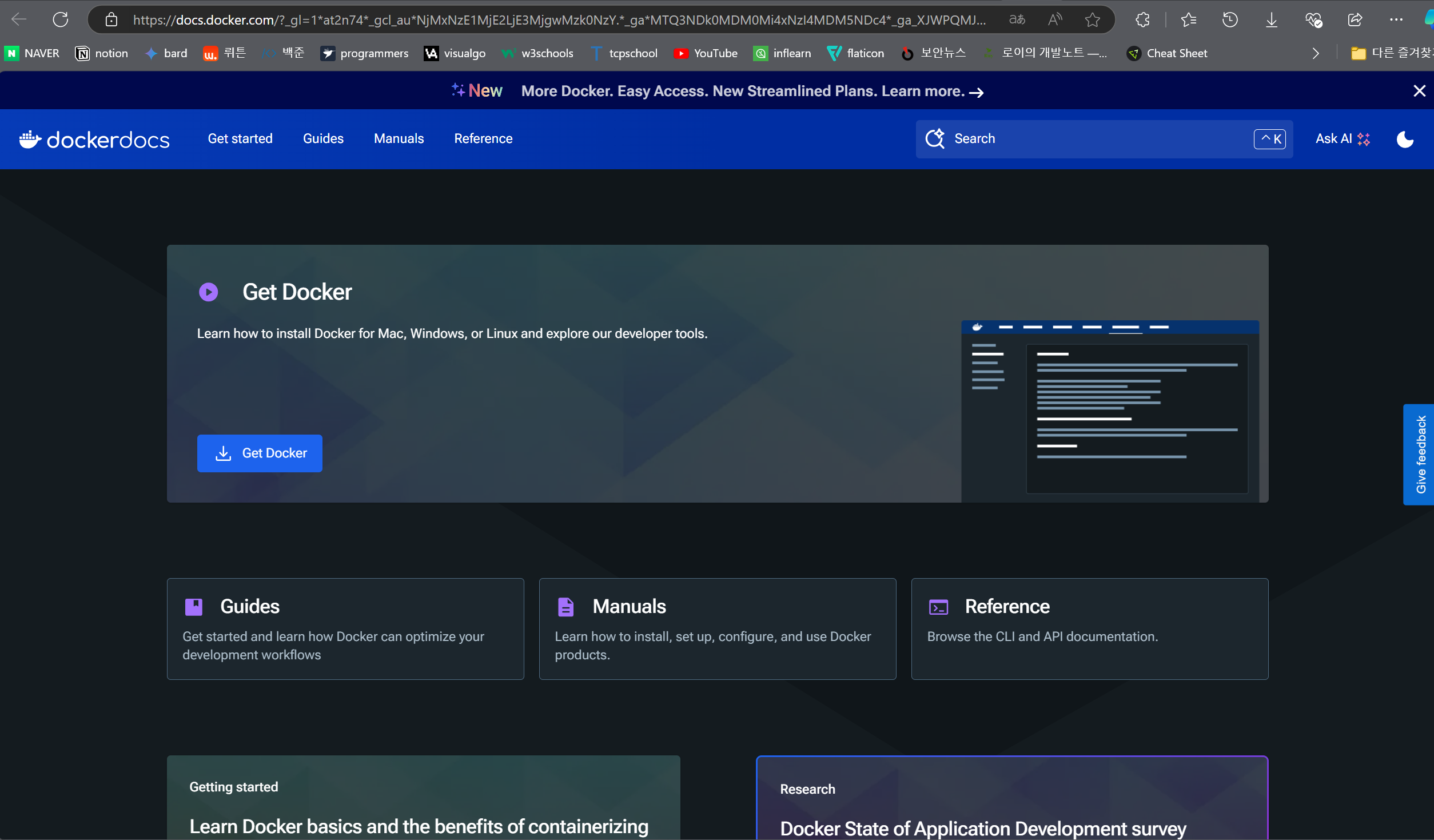Open browser history clock icon
1434x840 pixels.
[1230, 20]
